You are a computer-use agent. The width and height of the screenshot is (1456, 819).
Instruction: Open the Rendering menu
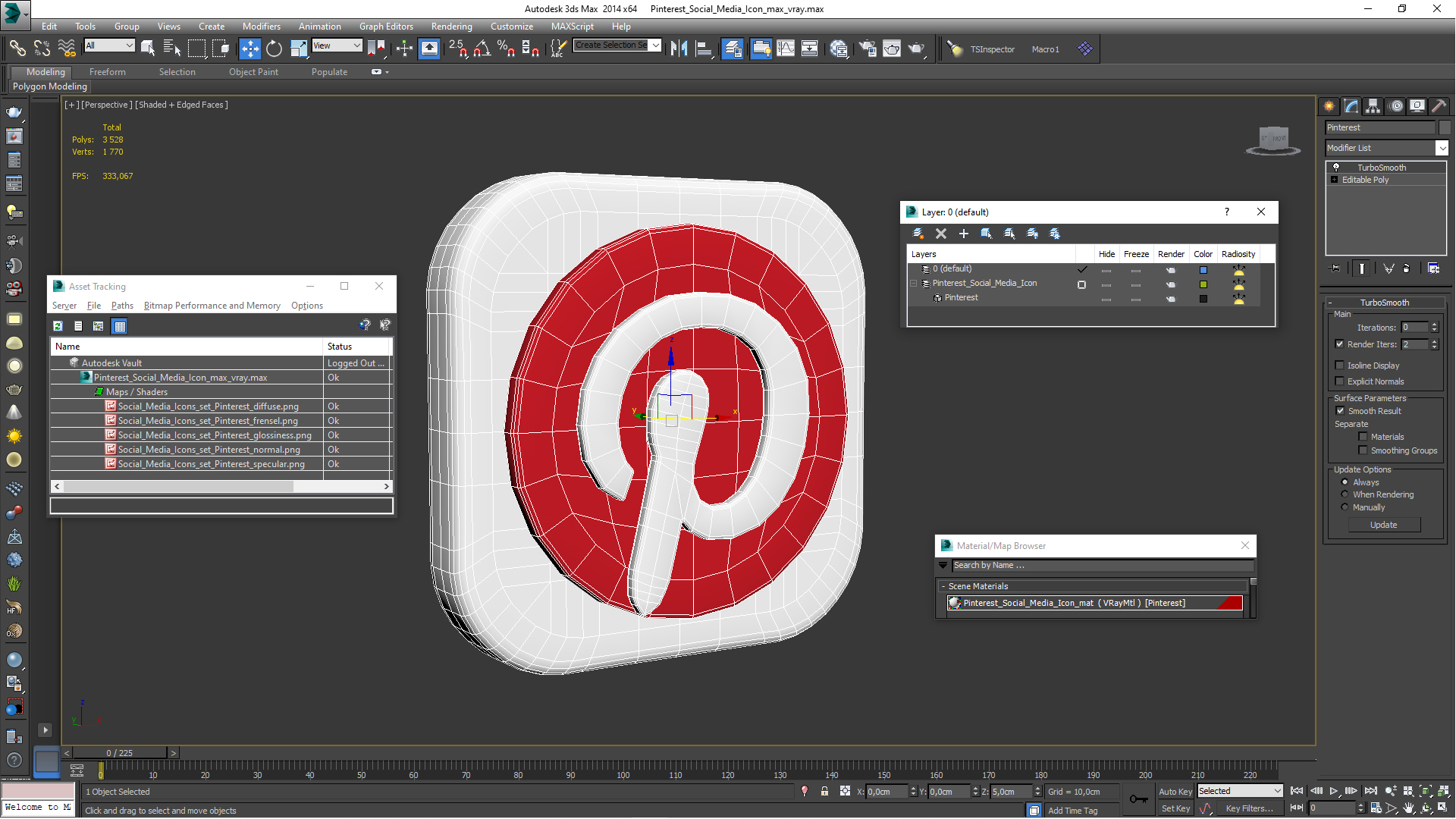click(x=451, y=27)
